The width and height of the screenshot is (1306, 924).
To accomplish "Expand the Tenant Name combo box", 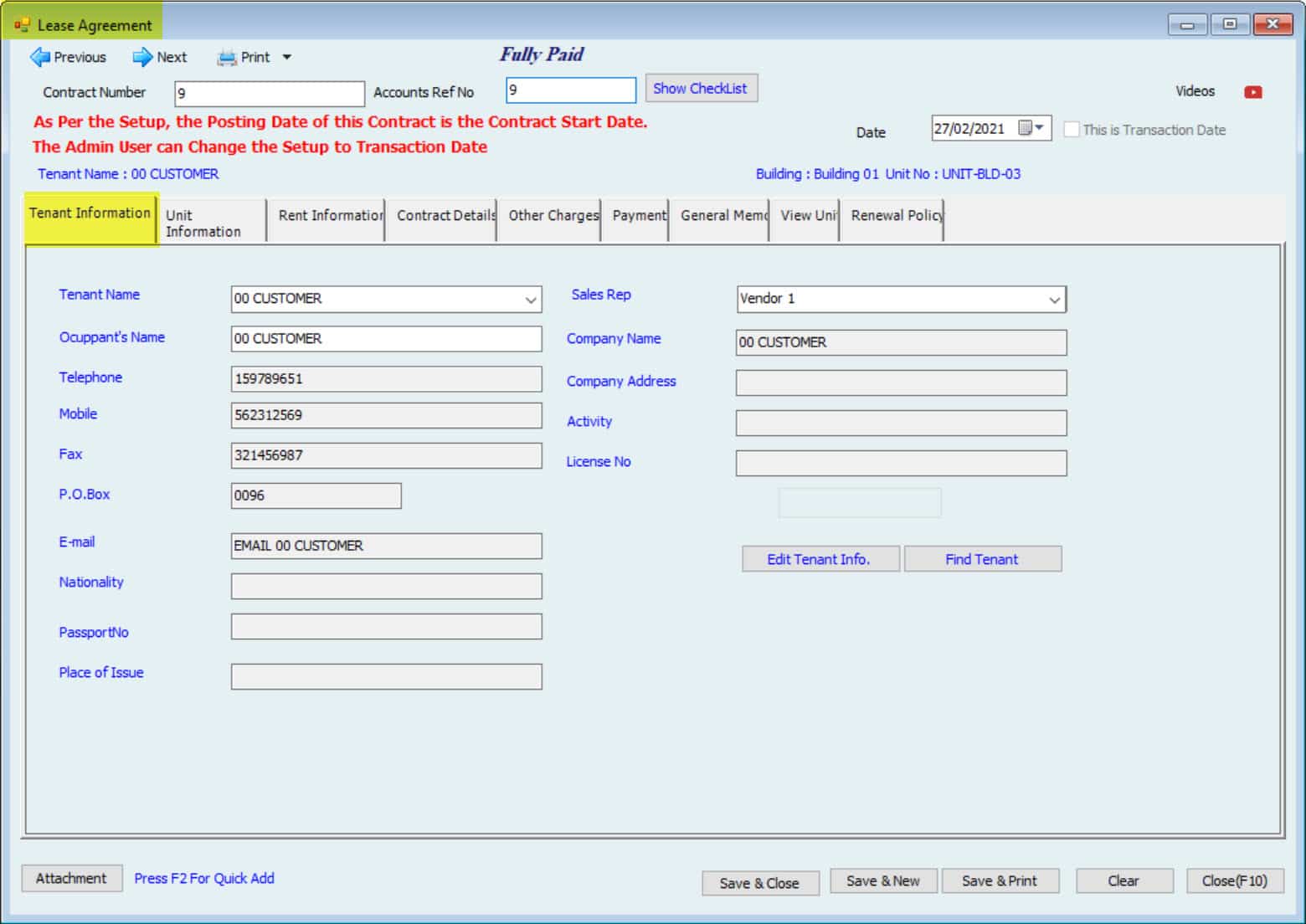I will [530, 300].
